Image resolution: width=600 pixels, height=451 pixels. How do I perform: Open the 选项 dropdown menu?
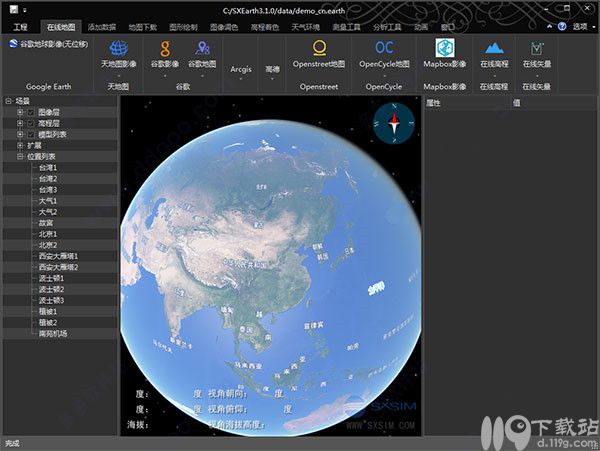coord(584,26)
